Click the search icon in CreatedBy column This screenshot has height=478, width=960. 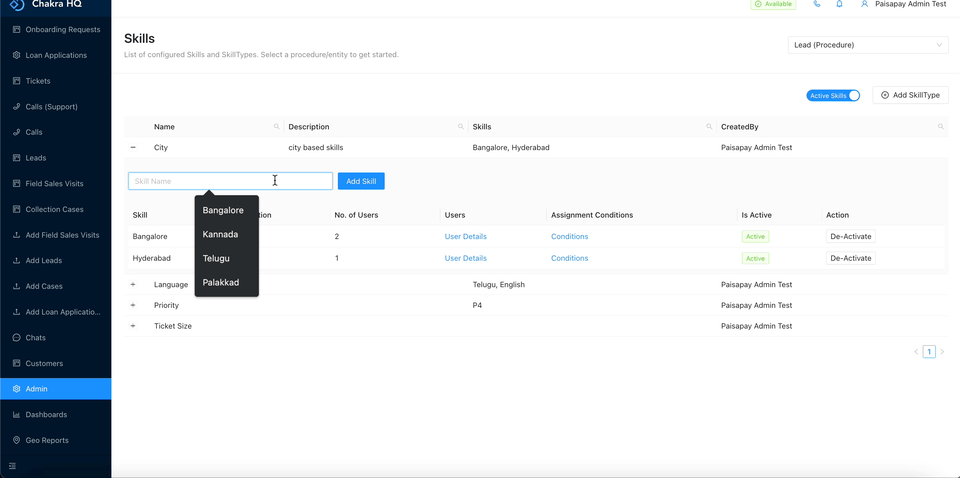coord(941,127)
